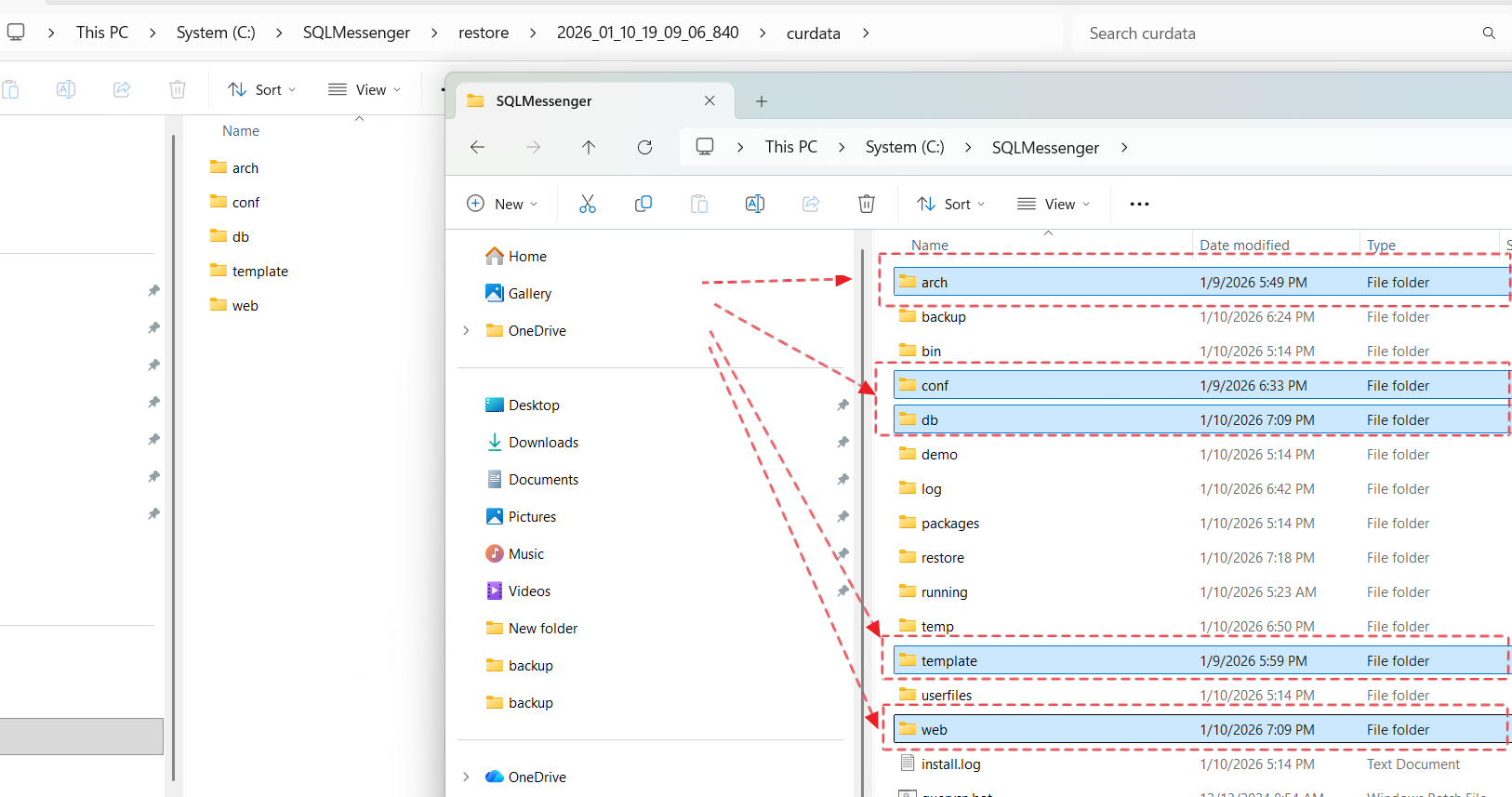The image size is (1512, 797).
Task: Close the SQLMessenger tab
Action: click(710, 100)
